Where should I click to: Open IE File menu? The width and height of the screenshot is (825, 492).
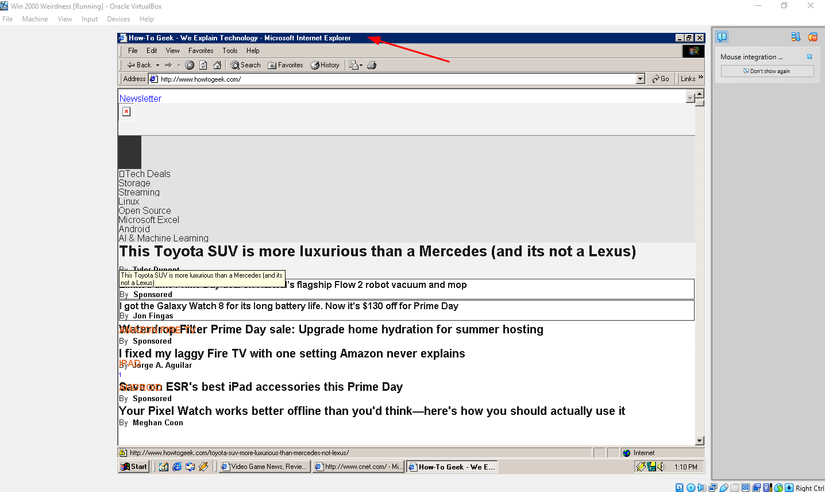click(133, 51)
